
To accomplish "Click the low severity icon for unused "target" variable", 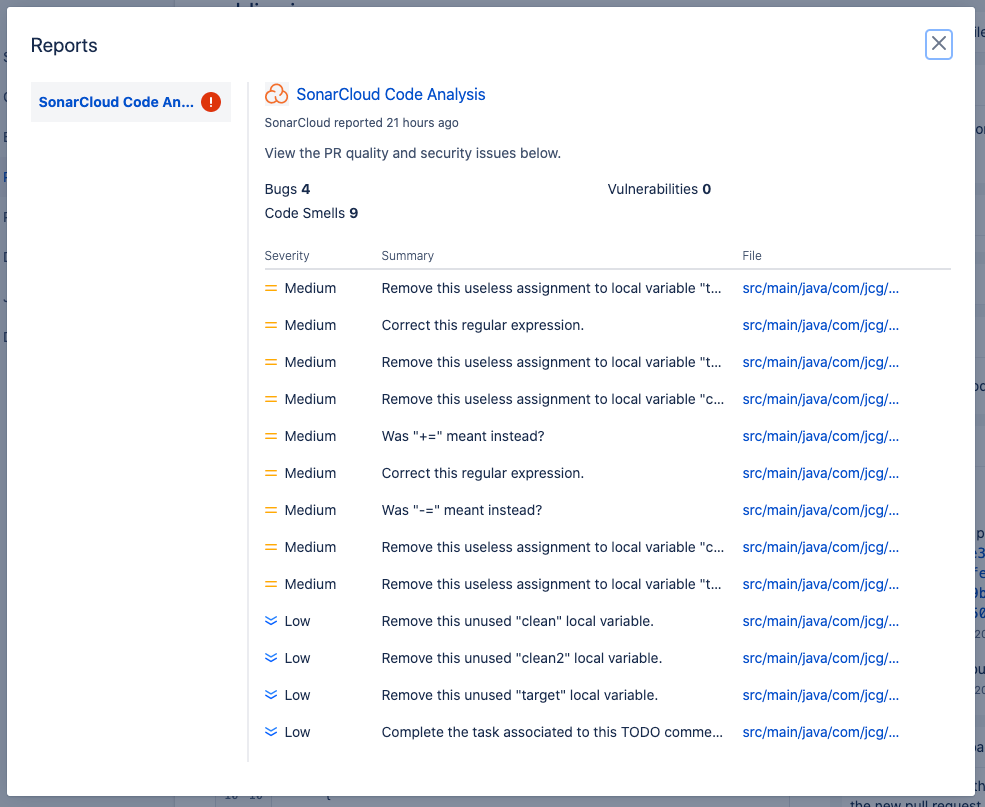I will (x=271, y=695).
